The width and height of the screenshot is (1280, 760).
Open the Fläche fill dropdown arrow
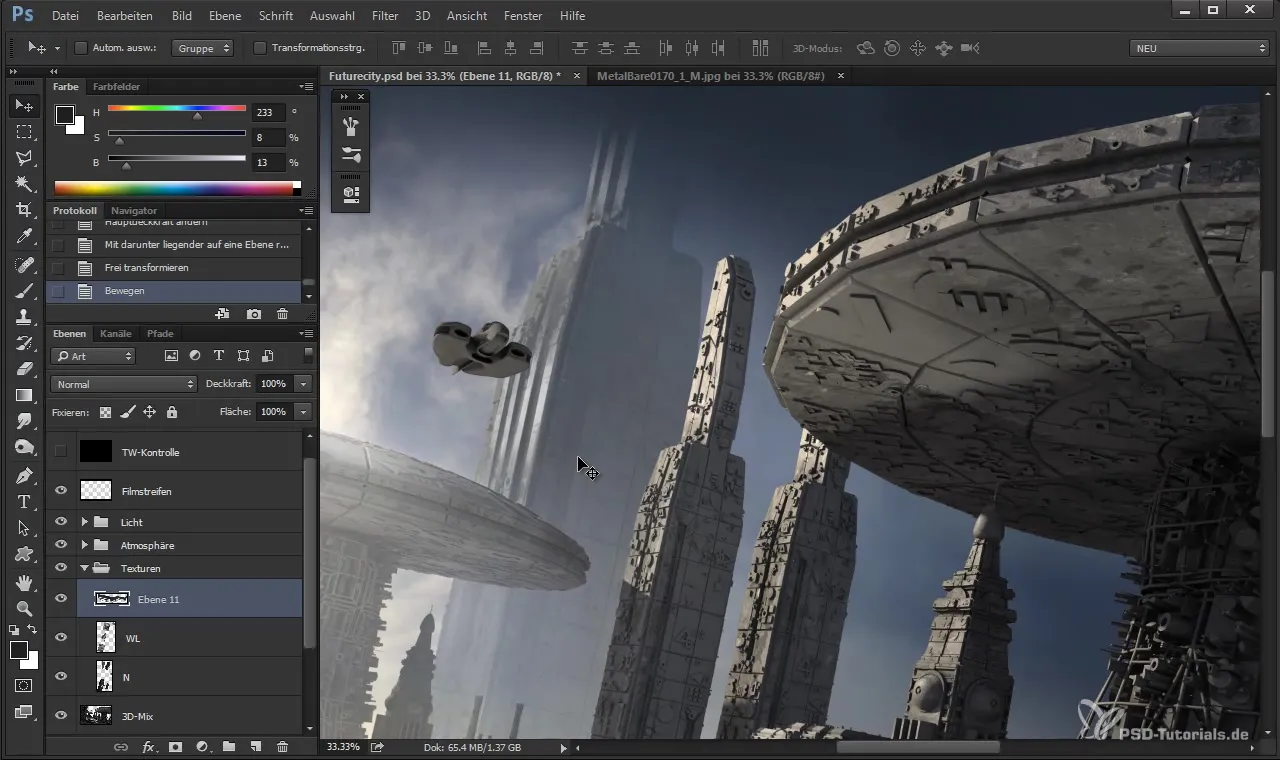(303, 412)
